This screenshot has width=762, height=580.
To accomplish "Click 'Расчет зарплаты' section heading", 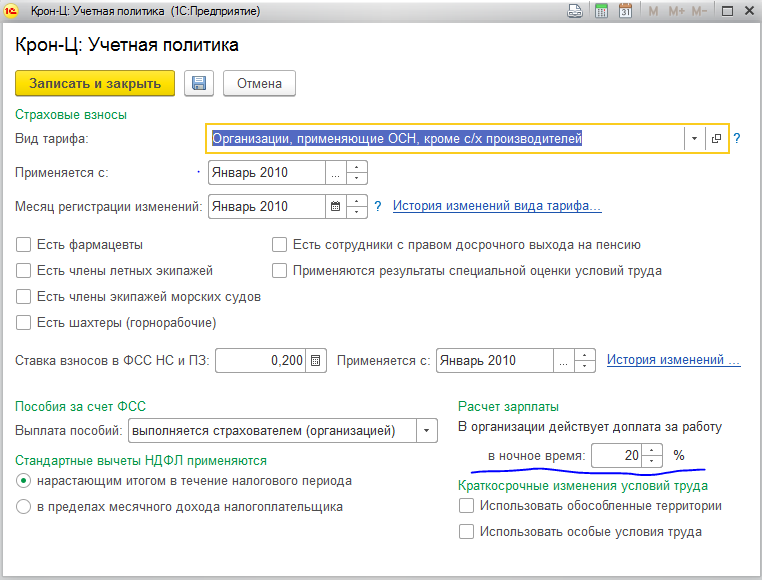I will [508, 406].
